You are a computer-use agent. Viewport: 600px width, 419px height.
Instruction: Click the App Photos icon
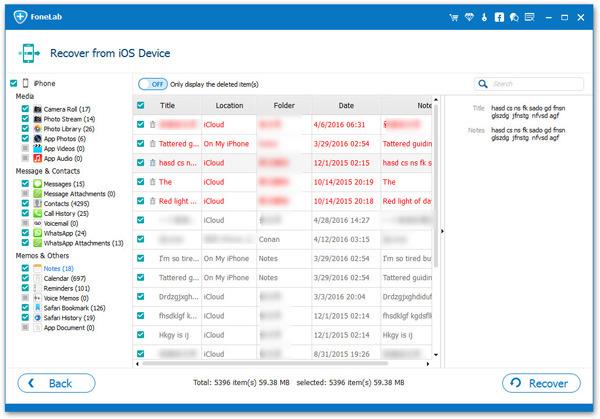[x=38, y=139]
